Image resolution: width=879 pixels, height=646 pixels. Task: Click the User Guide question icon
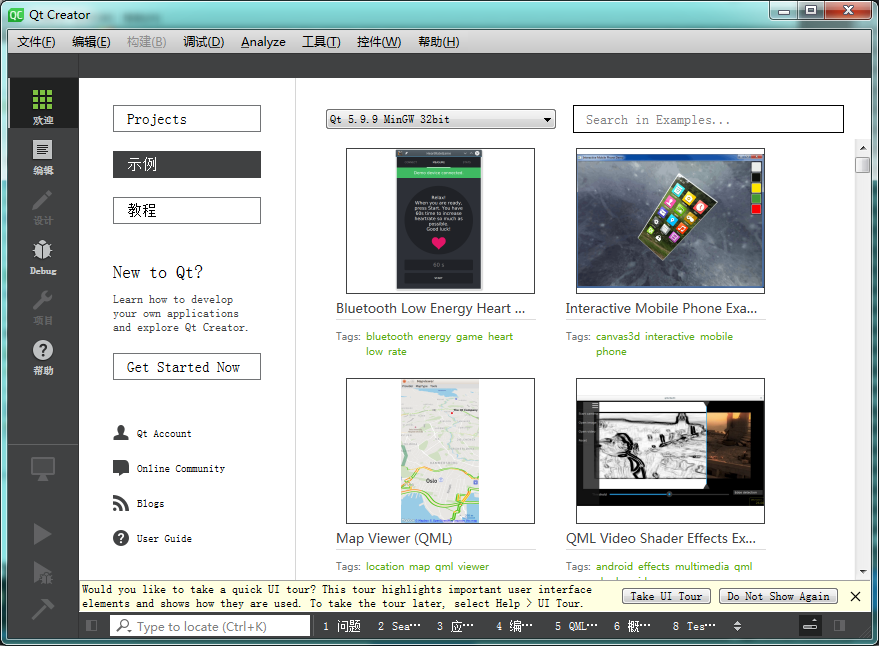(121, 538)
